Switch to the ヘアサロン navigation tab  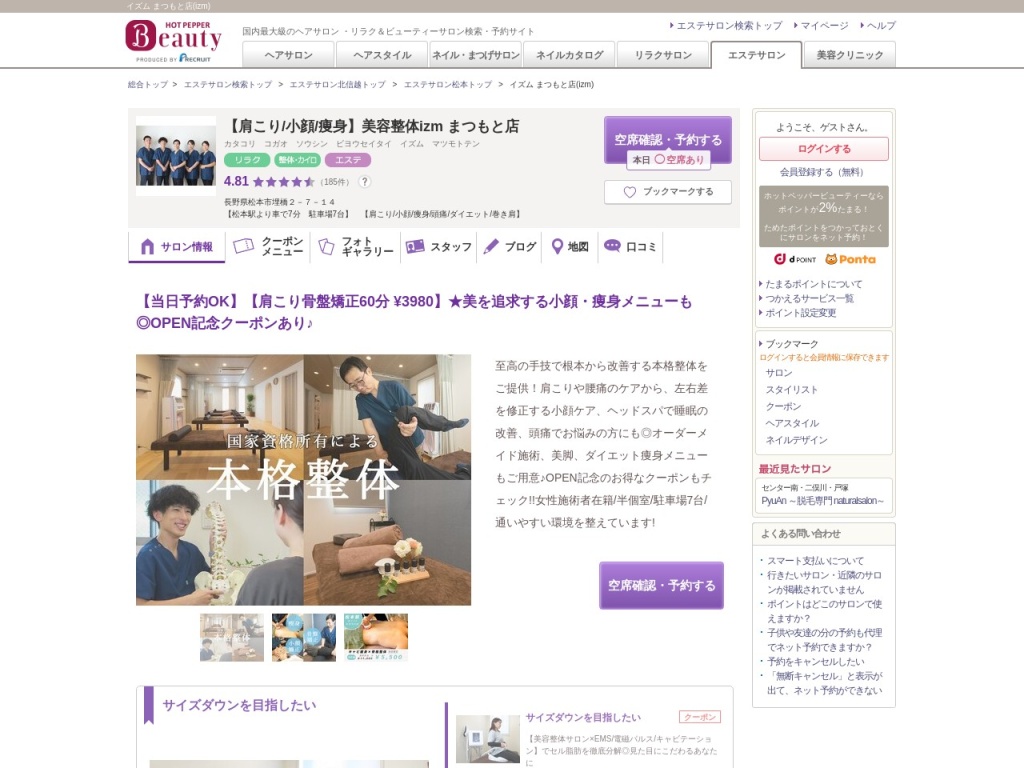click(x=288, y=55)
